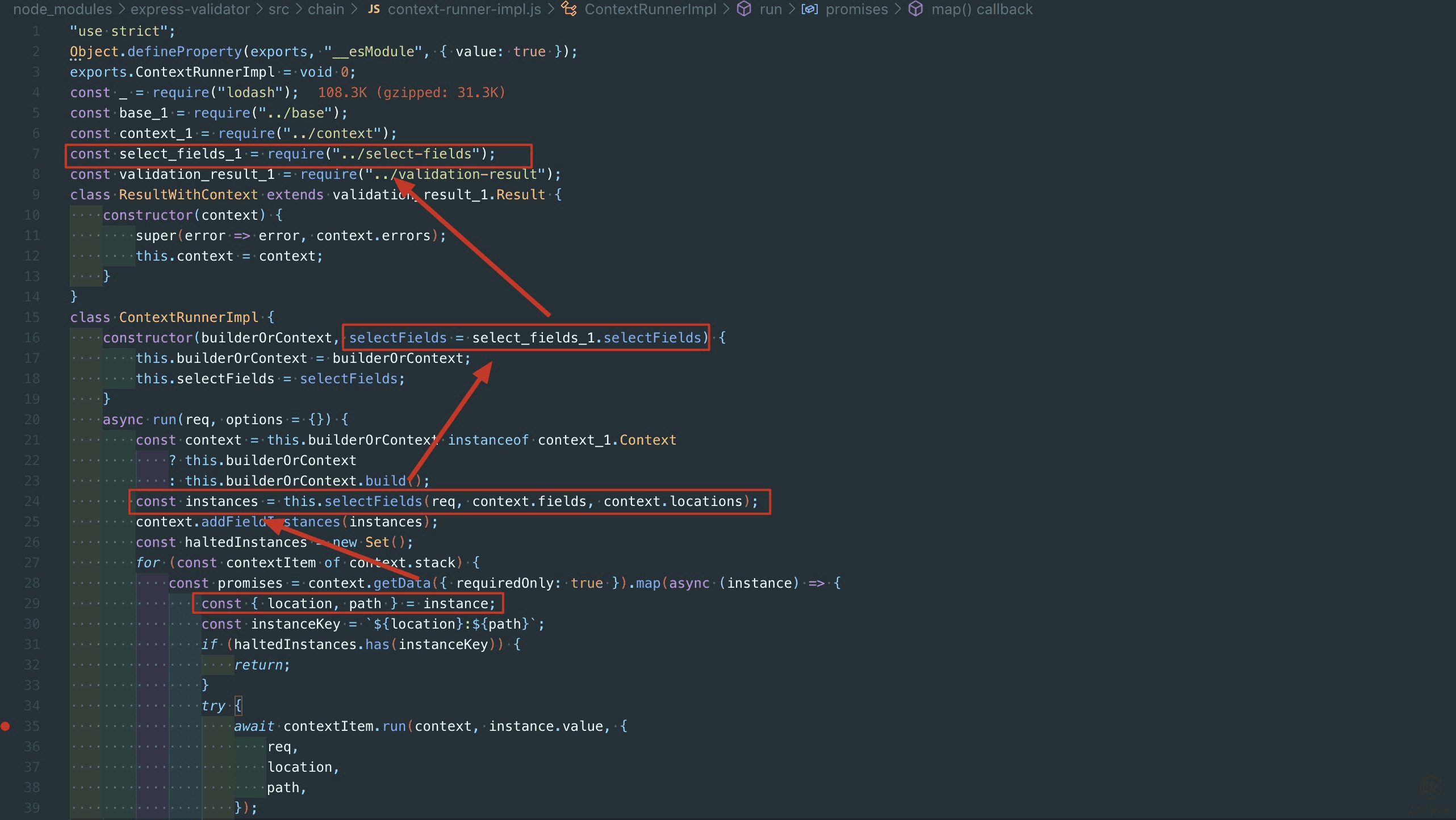The height and width of the screenshot is (820, 1456).
Task: Click the class symbol icon before ContextRunnerImpl
Action: (x=568, y=9)
